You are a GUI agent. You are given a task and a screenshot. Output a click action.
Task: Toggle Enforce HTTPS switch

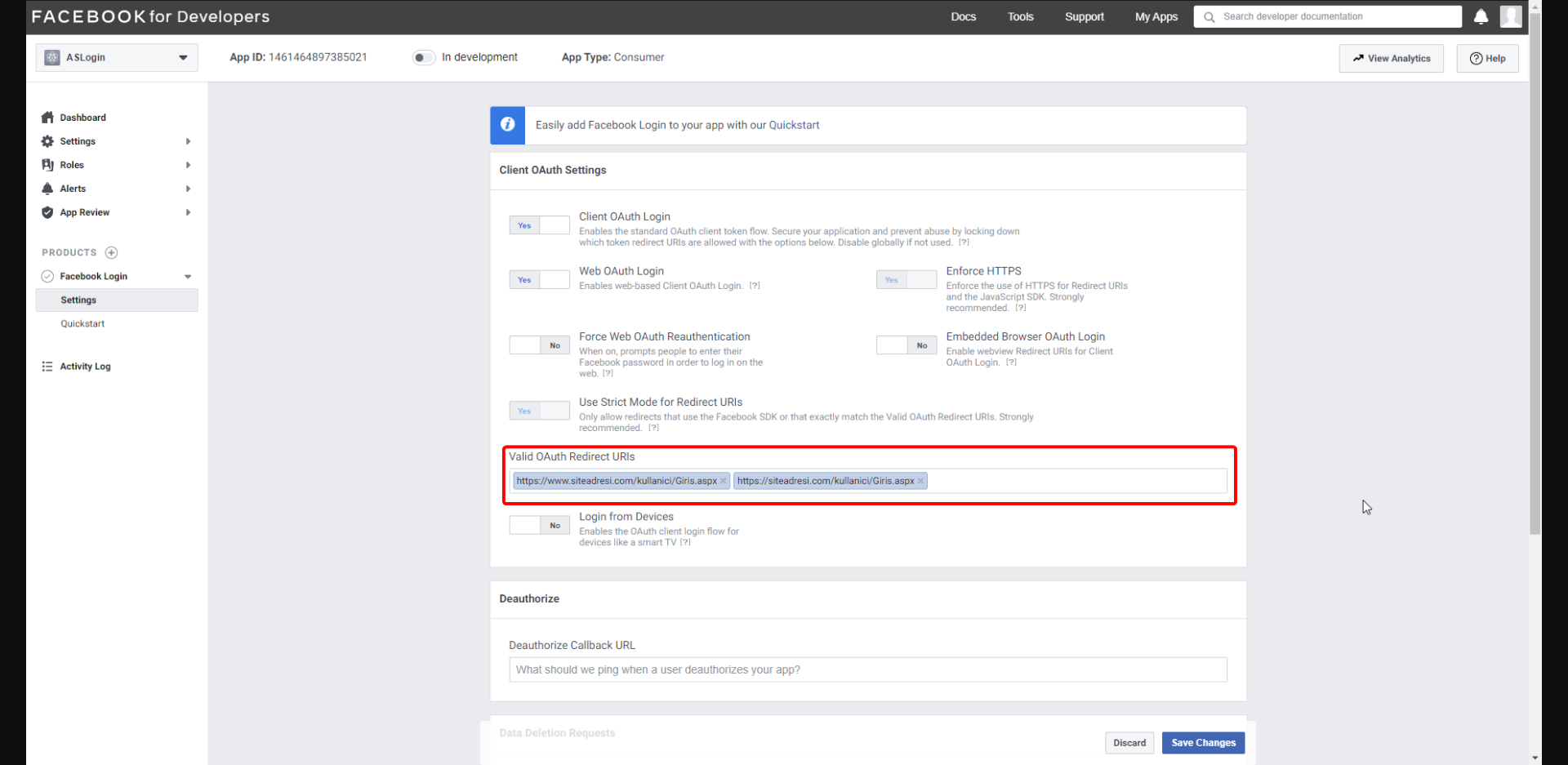906,280
